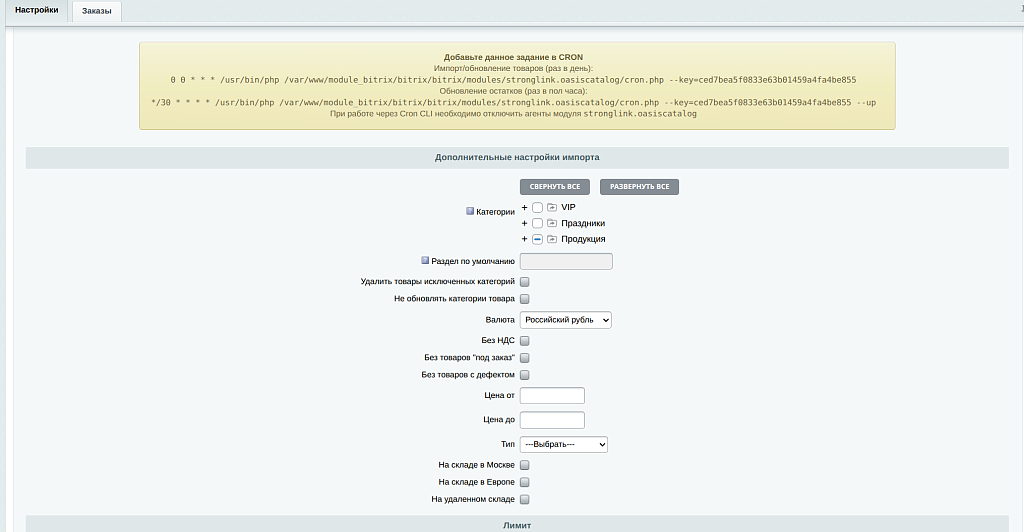The height and width of the screenshot is (532, 1024).
Task: Click the folder icon beside Праздники
Action: coord(551,223)
